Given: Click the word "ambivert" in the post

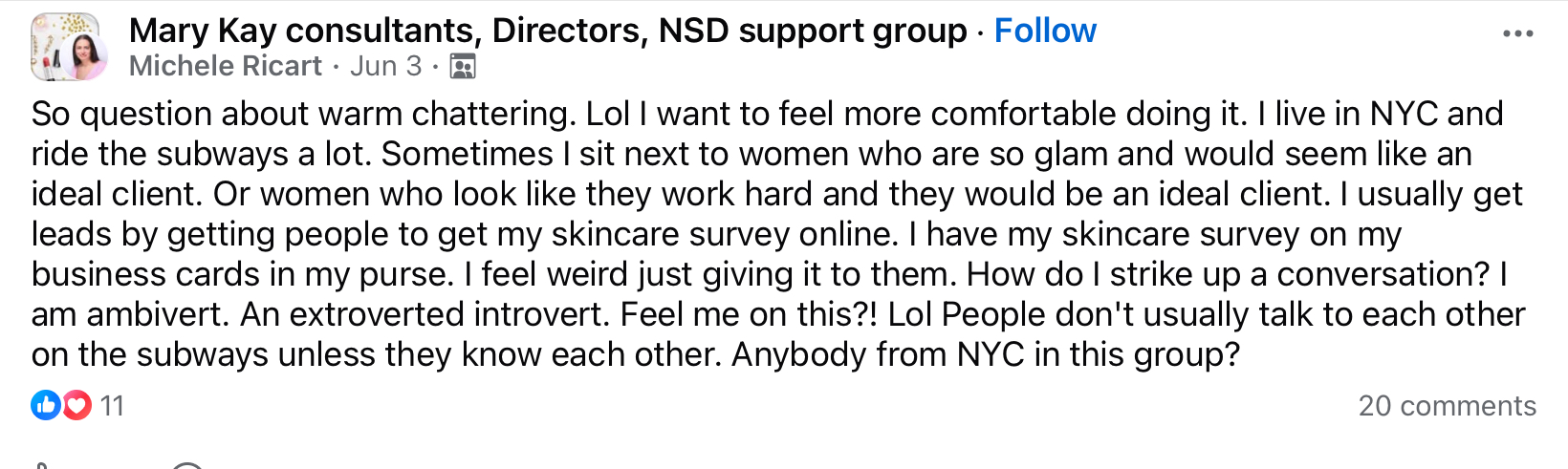Looking at the screenshot, I should click(157, 314).
